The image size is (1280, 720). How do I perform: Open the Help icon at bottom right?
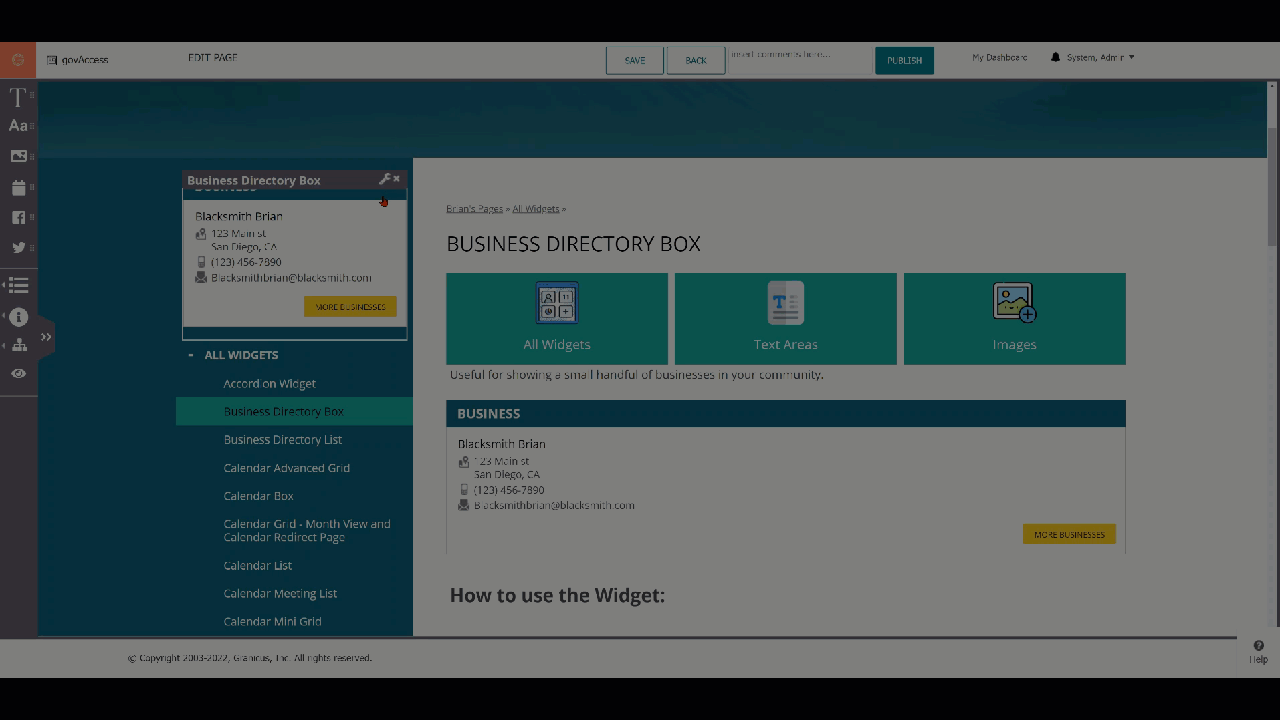1258,650
